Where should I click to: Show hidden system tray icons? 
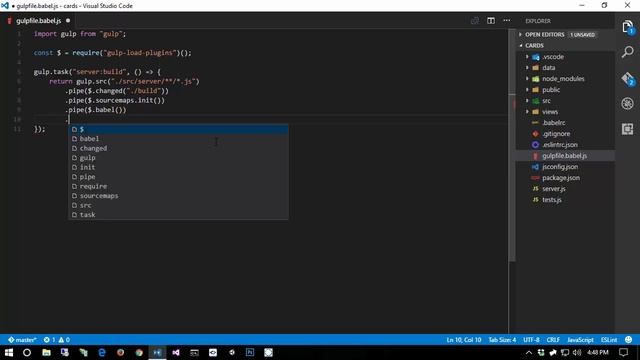pyautogui.click(x=529, y=352)
